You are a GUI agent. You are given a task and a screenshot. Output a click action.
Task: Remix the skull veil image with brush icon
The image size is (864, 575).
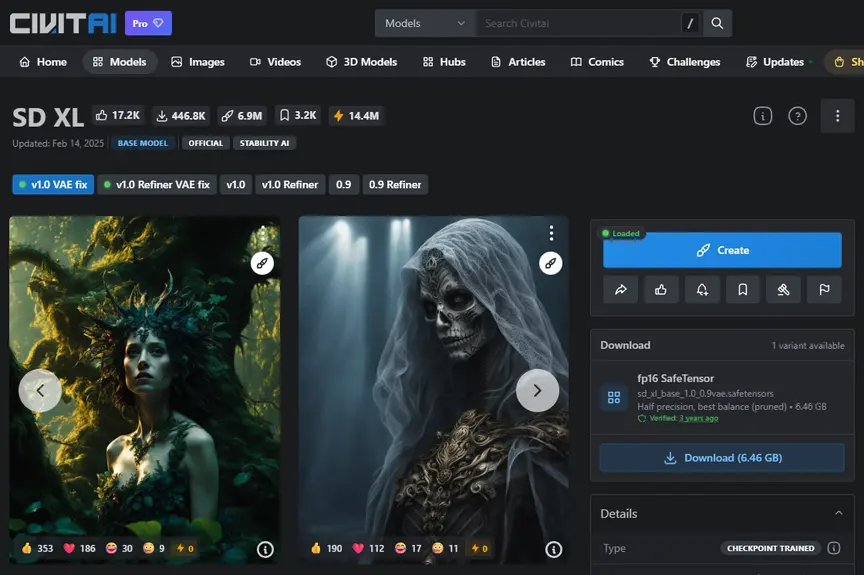point(550,263)
